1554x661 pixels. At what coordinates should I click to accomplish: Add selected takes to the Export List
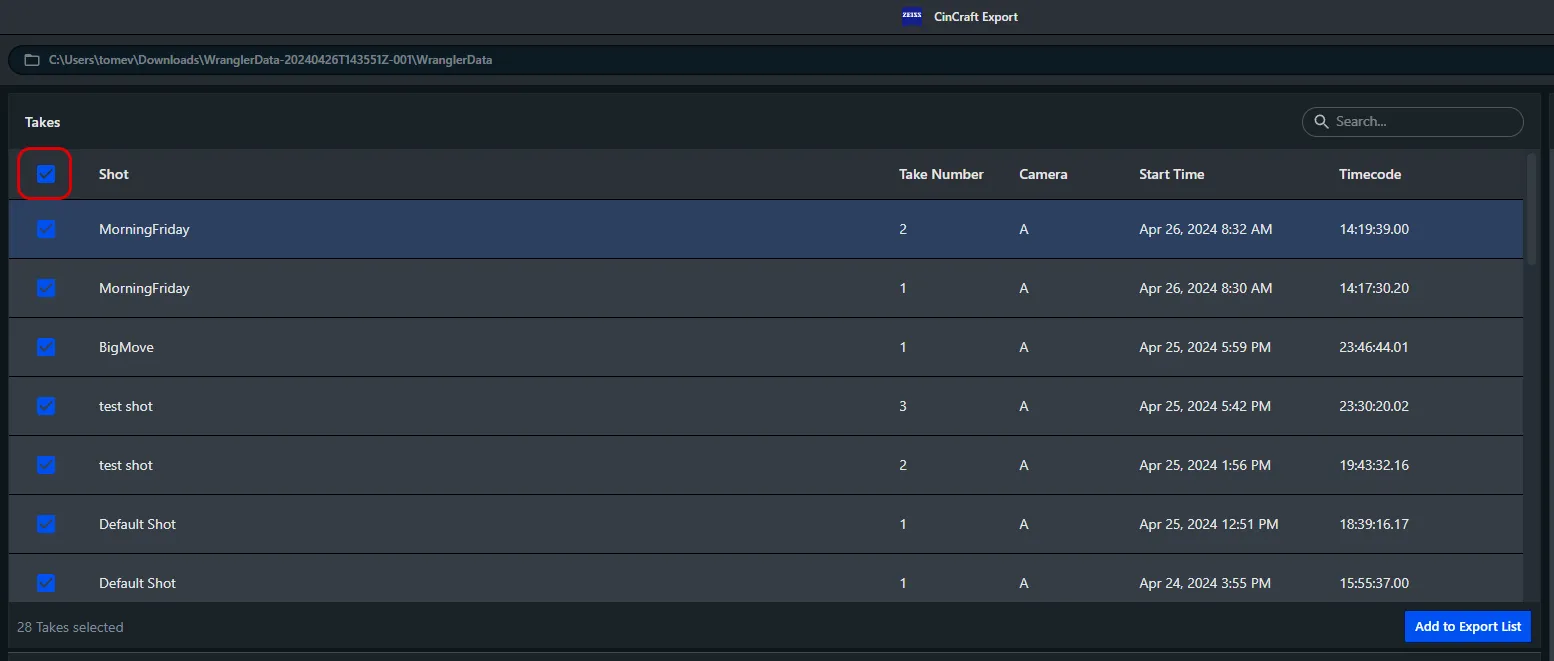[1468, 627]
